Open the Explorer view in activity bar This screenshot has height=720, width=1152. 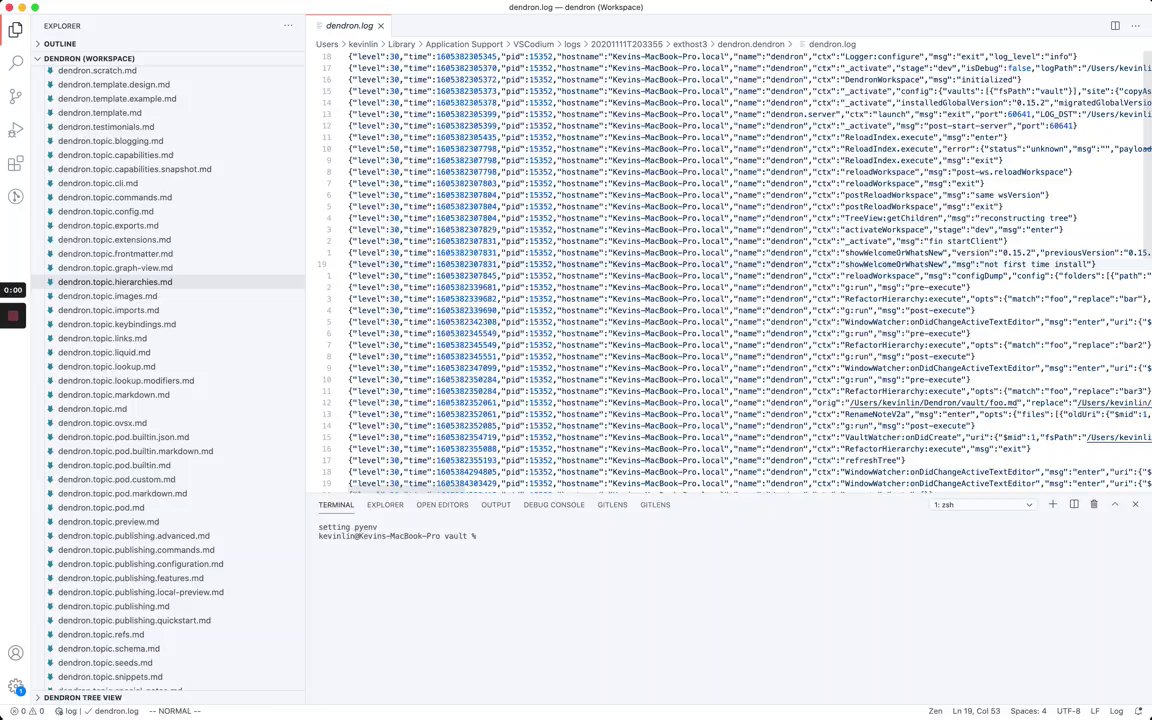pos(15,29)
